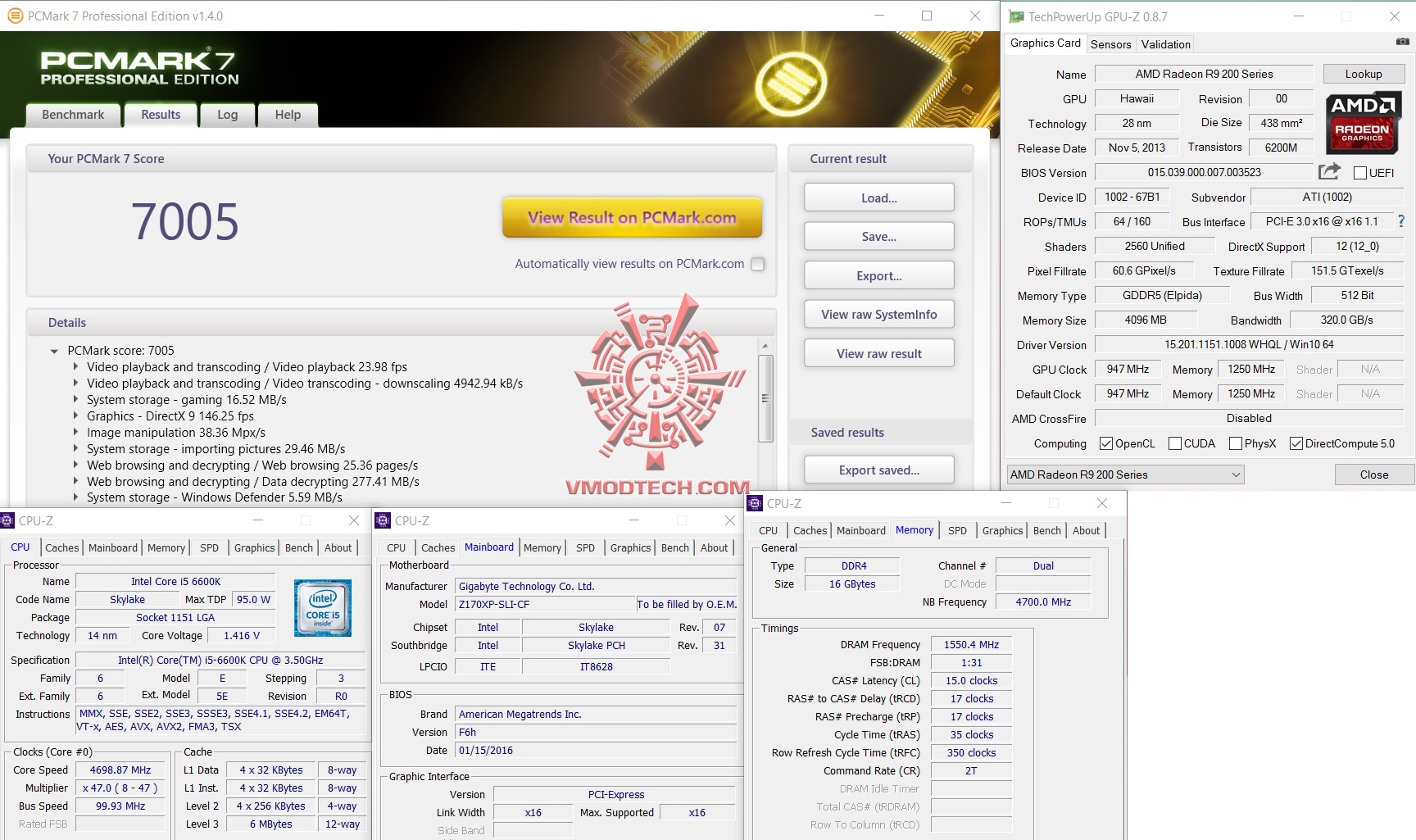This screenshot has width=1416, height=840.
Task: Click the large PCMark score 7005
Action: 185,221
